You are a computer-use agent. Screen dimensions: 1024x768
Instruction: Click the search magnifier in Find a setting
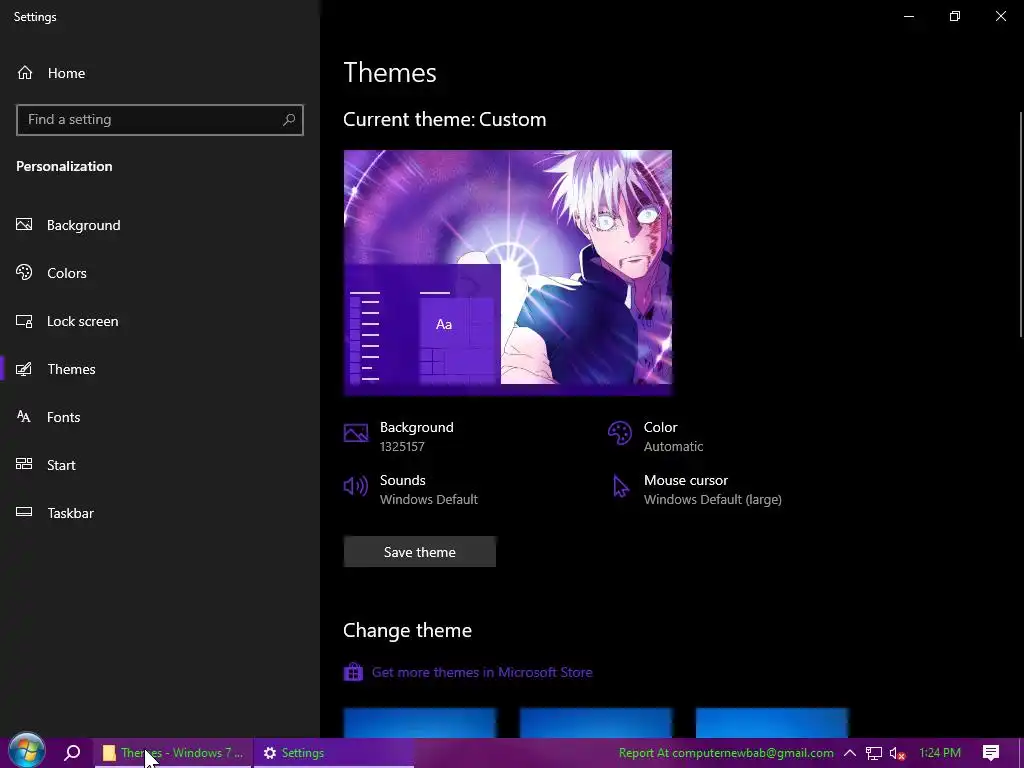click(289, 120)
